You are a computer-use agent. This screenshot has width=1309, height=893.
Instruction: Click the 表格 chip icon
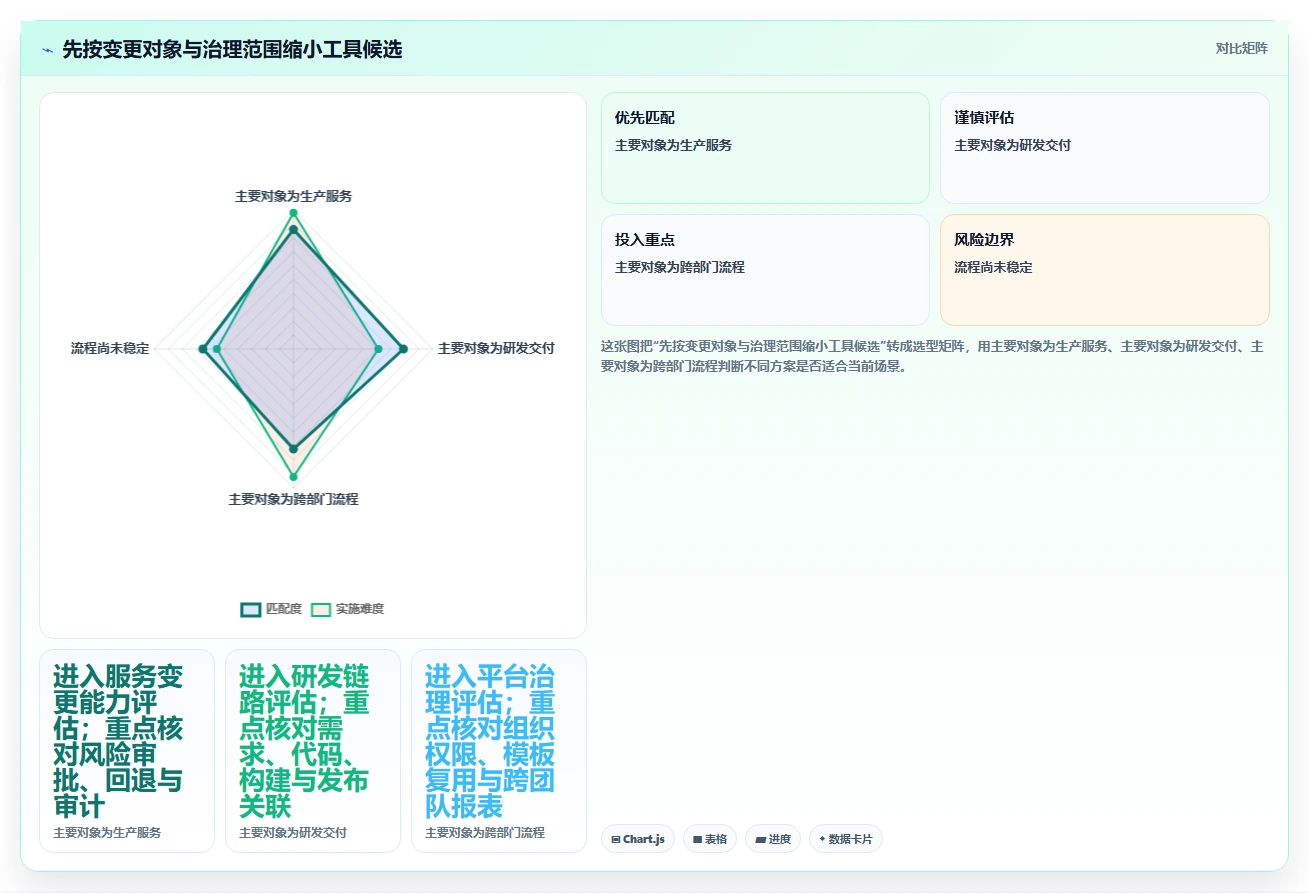coord(697,840)
